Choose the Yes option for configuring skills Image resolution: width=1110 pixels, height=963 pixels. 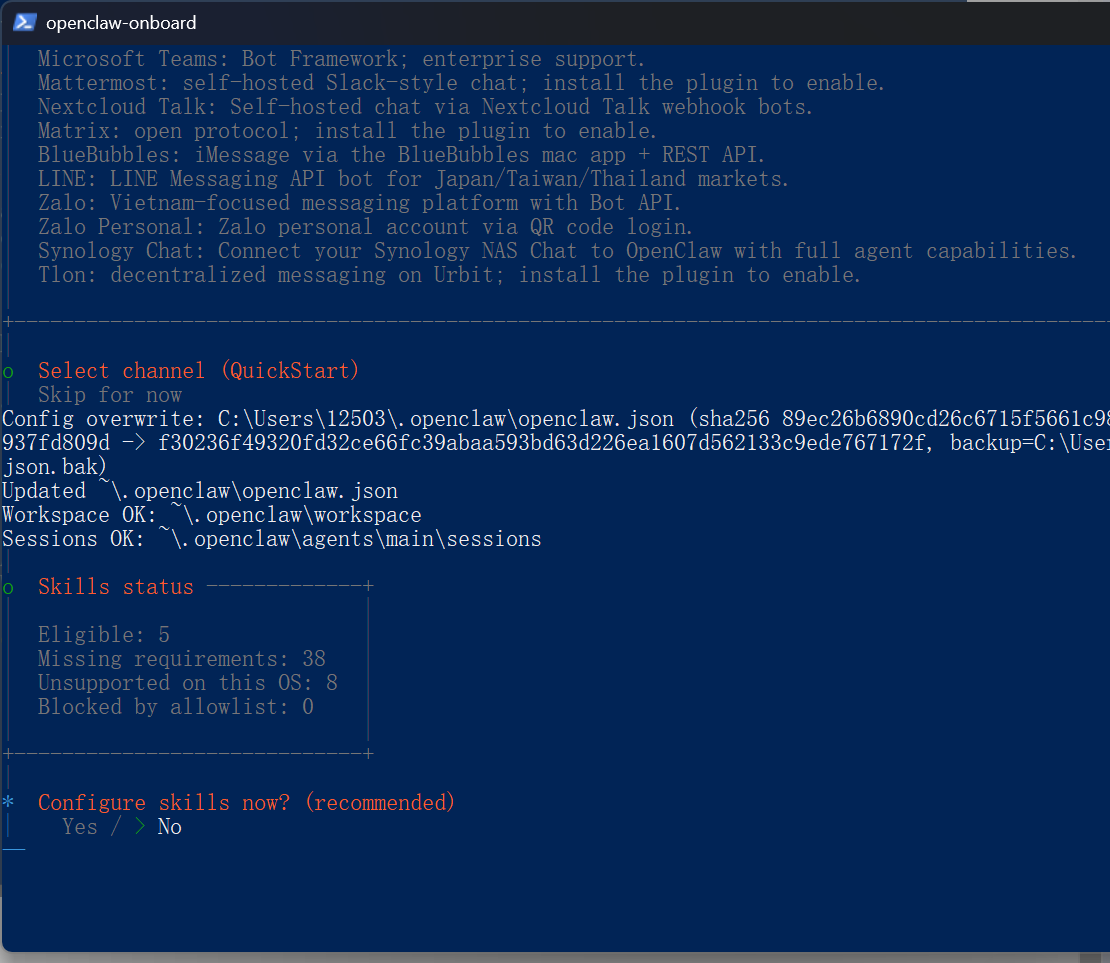click(x=80, y=827)
